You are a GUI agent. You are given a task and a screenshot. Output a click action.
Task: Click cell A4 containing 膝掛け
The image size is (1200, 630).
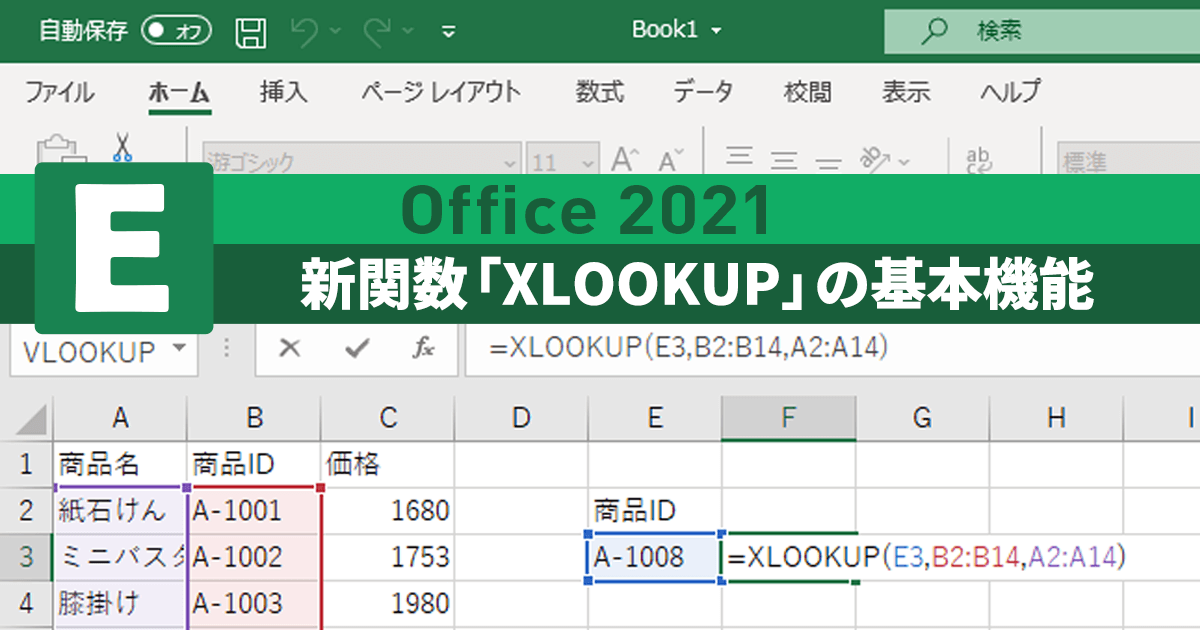[x=120, y=603]
